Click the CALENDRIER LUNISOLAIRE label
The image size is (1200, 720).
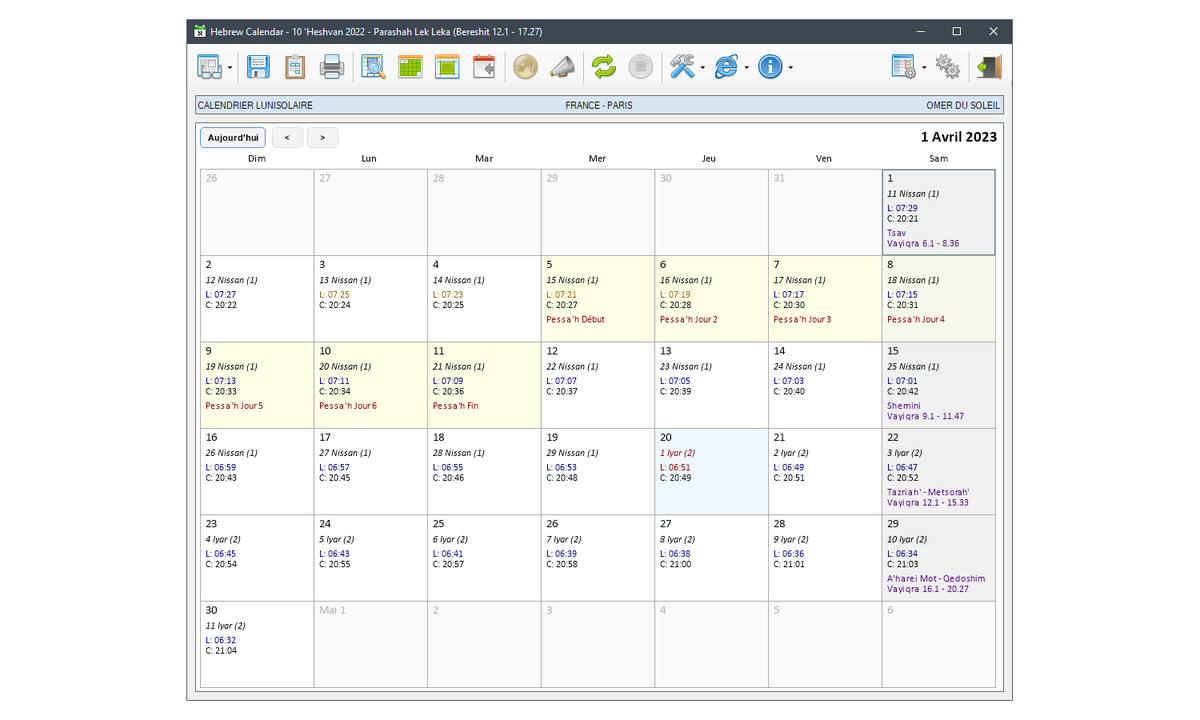click(x=255, y=105)
